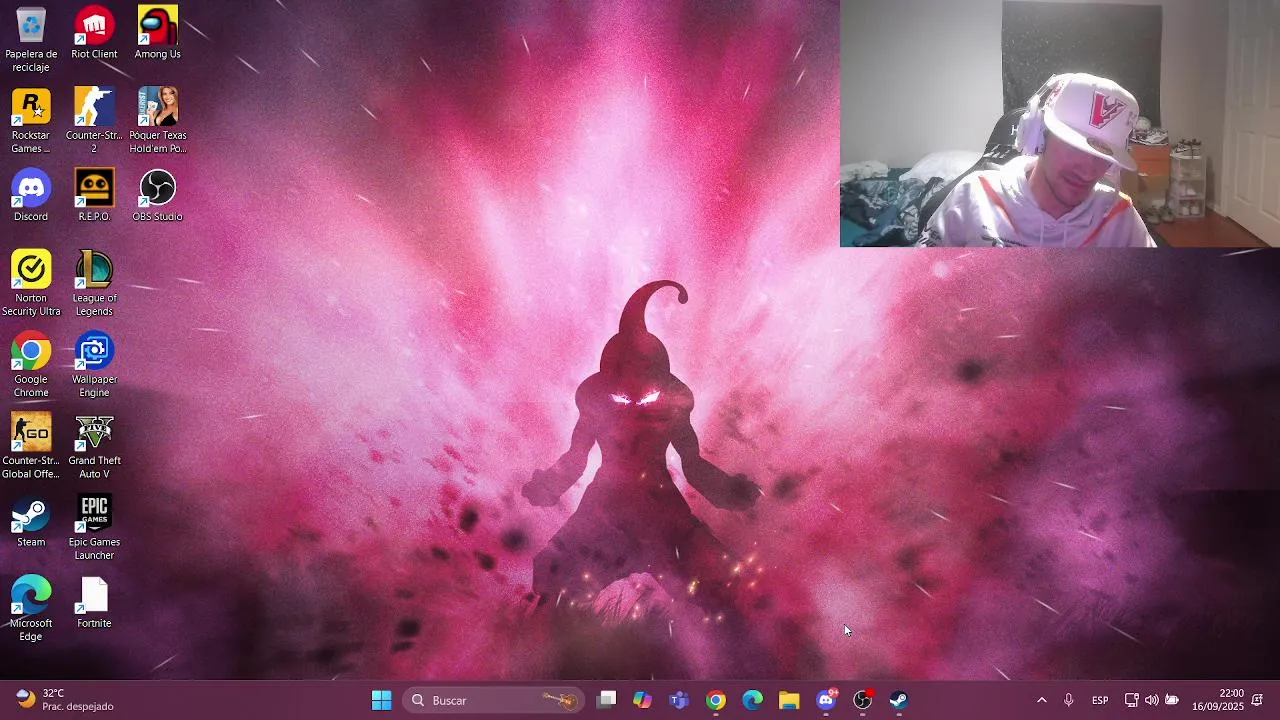
Task: Select the Discord desktop shortcut
Action: pos(31,196)
